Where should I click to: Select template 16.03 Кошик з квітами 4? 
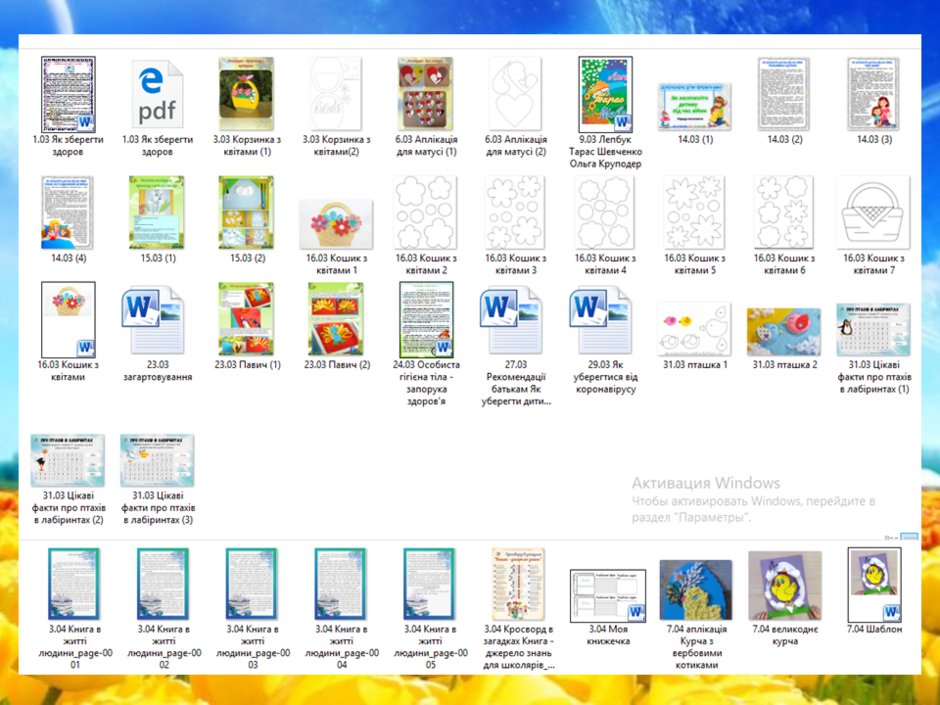point(605,212)
